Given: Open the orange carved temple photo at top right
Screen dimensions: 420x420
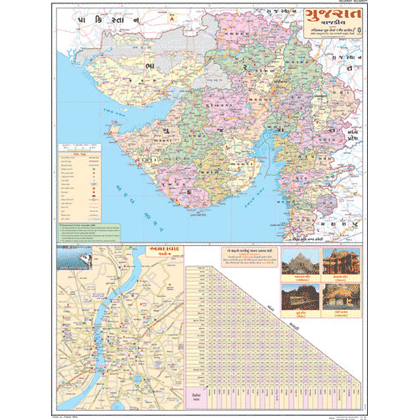Looking at the screenshot, I should point(341,261).
